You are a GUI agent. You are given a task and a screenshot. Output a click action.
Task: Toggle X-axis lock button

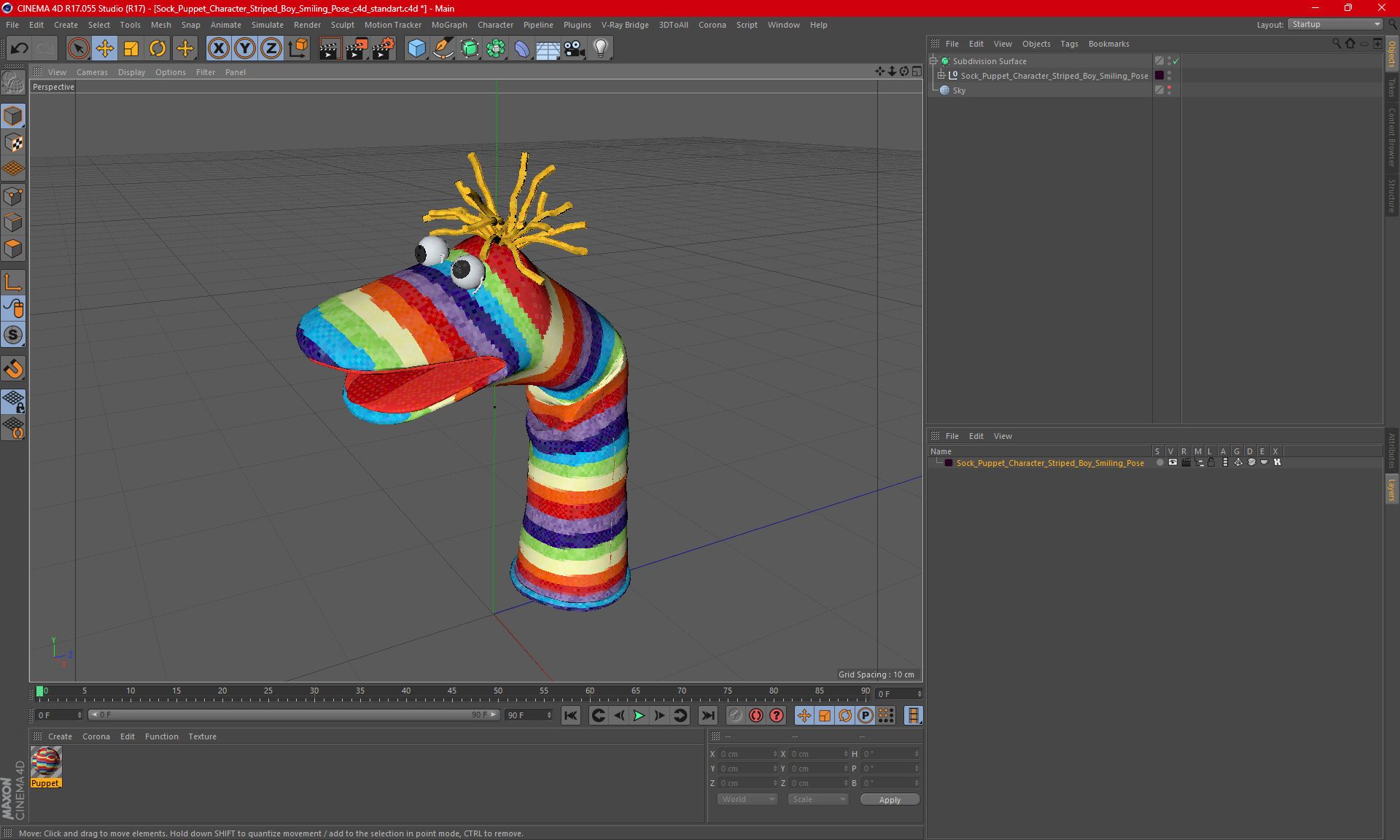(x=218, y=49)
